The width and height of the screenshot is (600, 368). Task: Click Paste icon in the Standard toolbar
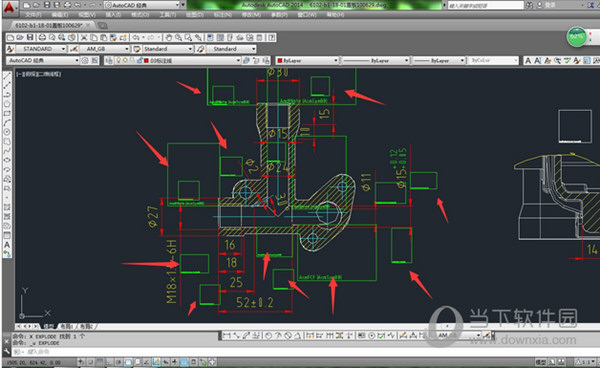(103, 37)
